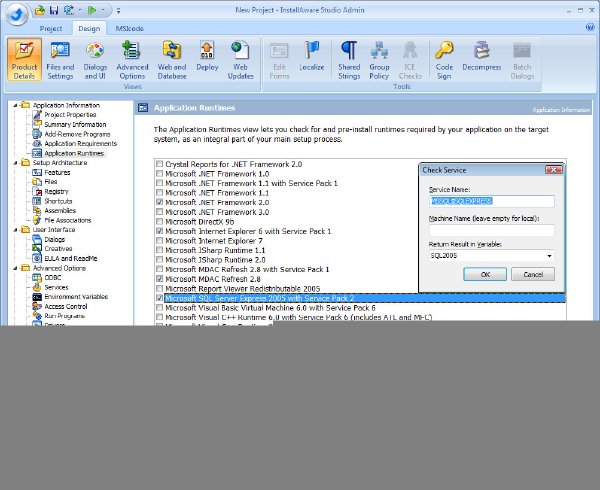Viewport: 600px width, 490px height.
Task: Select Features tree item
Action: coord(57,173)
